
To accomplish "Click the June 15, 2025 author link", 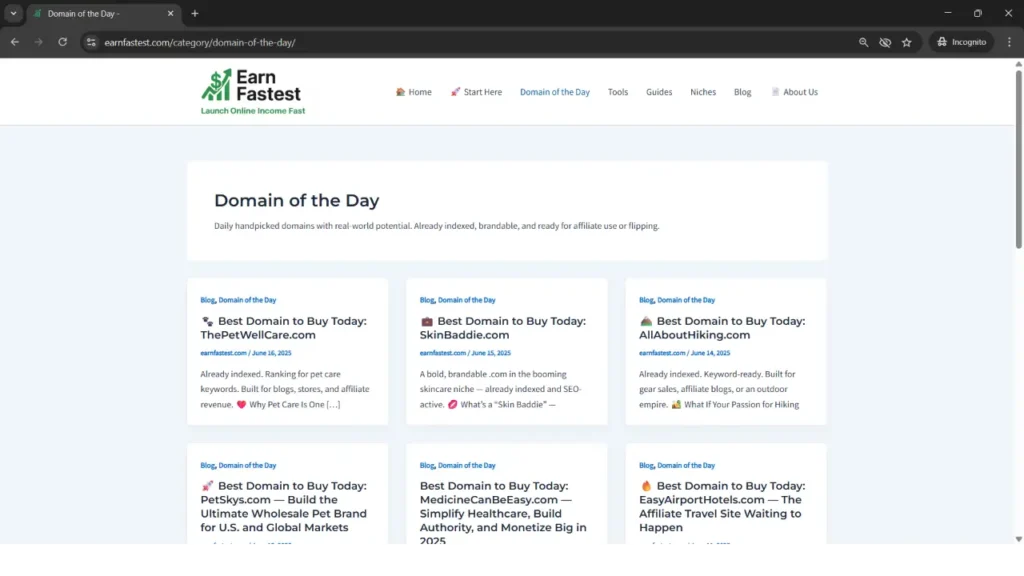I will point(443,353).
